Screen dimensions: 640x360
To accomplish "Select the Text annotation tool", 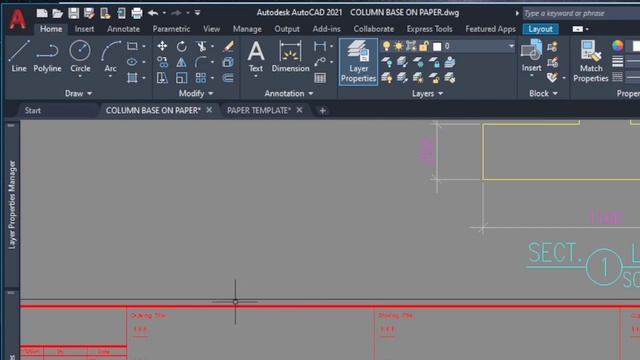I will pyautogui.click(x=256, y=56).
